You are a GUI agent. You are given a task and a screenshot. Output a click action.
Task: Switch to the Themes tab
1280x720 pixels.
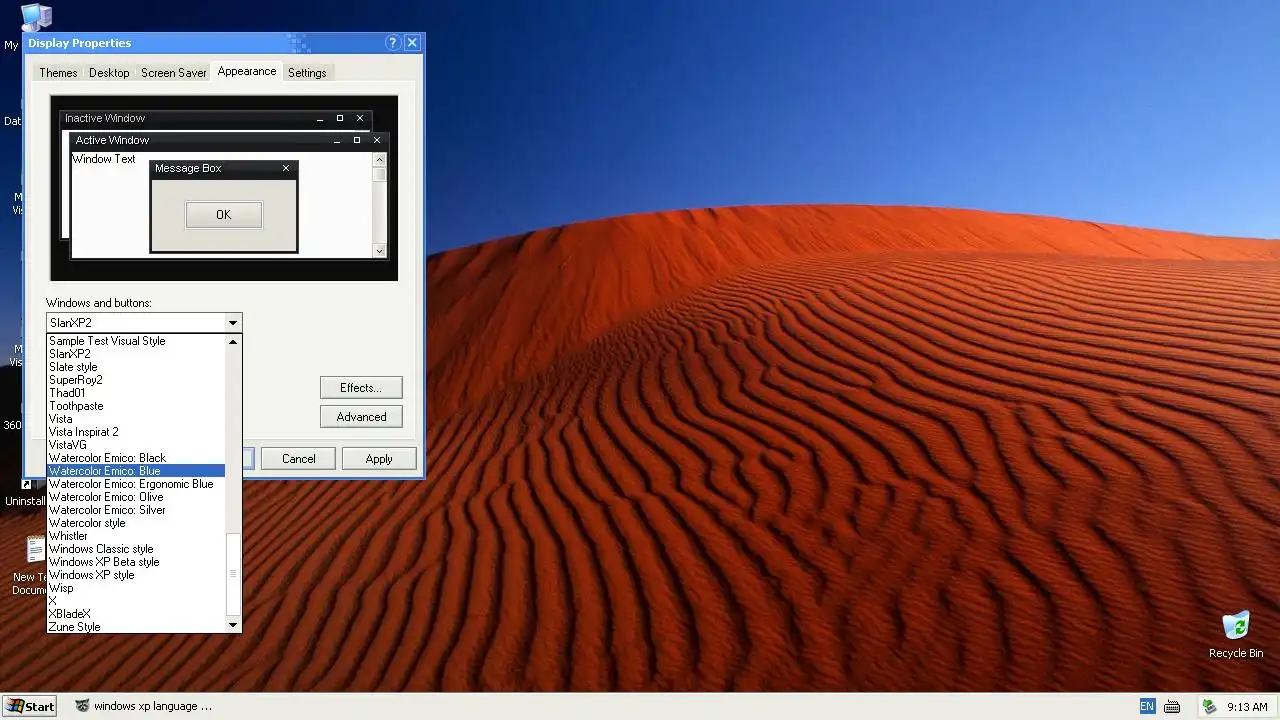[x=58, y=73]
